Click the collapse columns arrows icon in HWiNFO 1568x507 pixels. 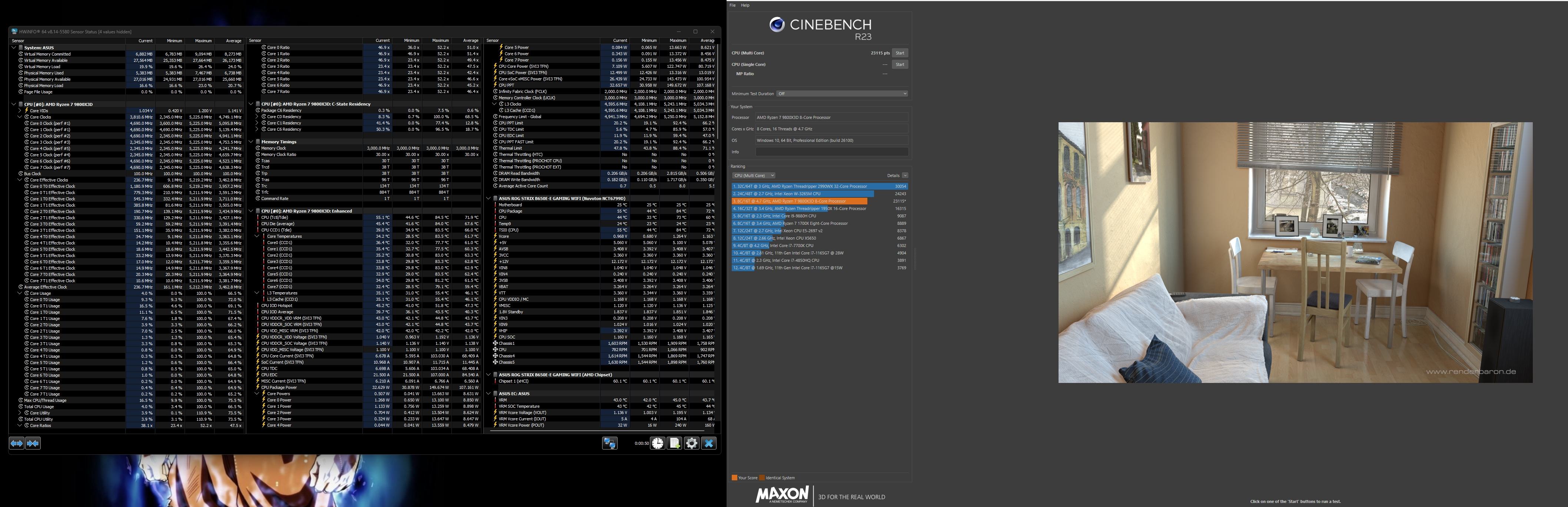(33, 444)
